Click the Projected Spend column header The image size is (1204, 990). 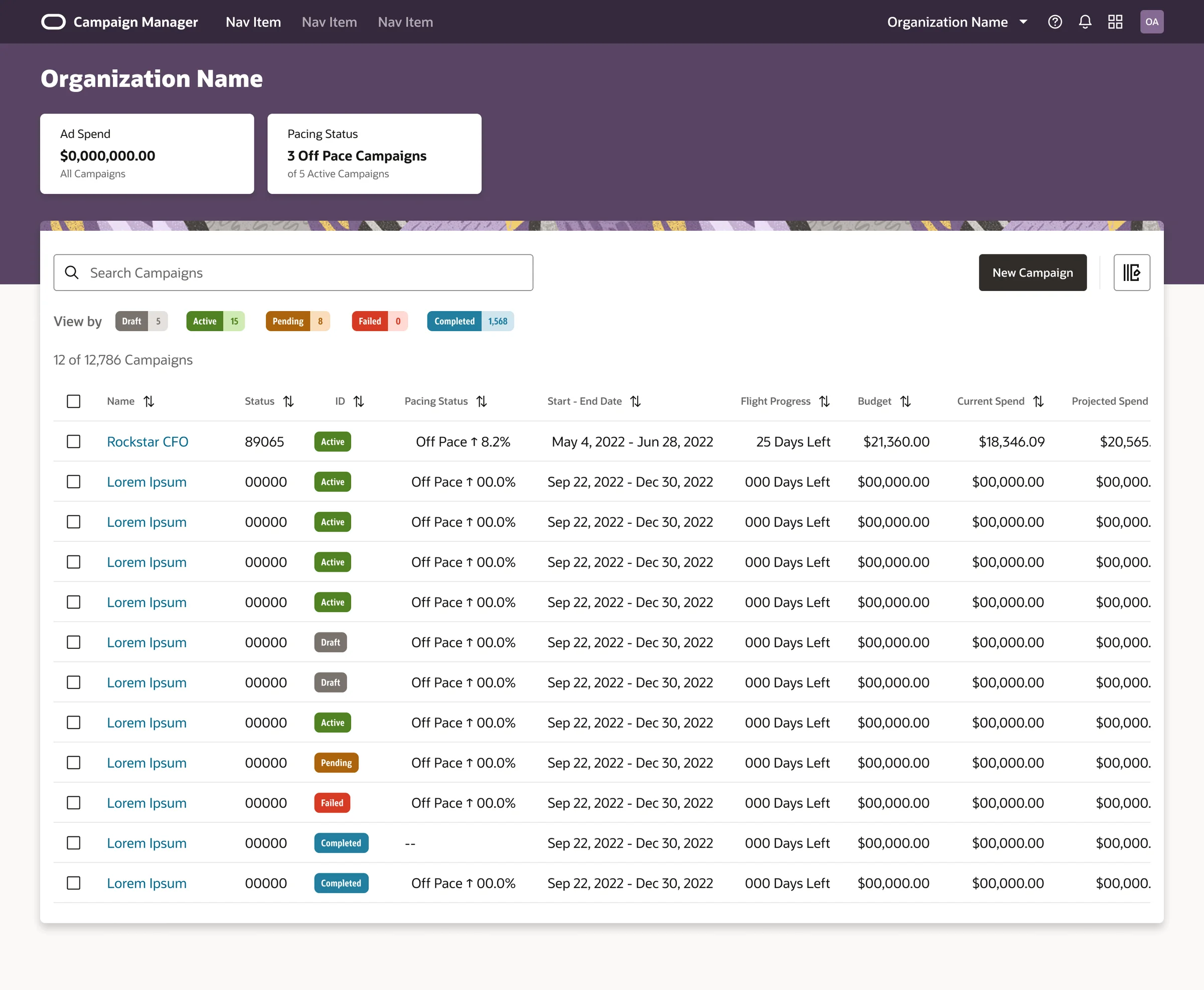click(1109, 401)
